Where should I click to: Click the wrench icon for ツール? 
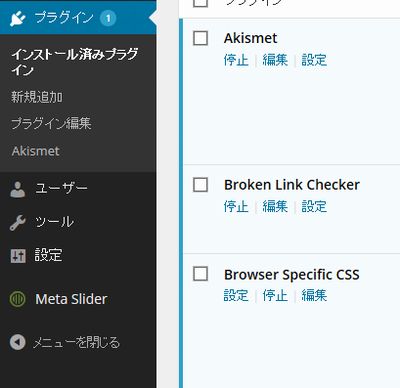[18, 223]
